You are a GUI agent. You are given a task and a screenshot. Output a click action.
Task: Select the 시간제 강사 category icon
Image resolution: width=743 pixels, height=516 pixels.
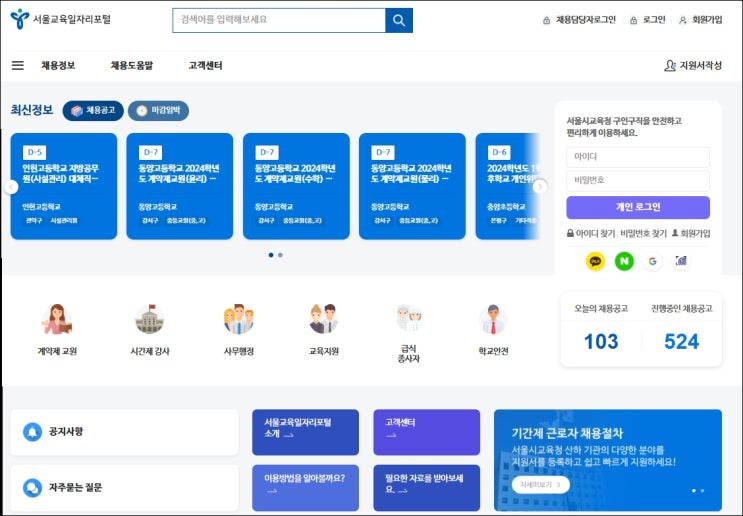pos(150,319)
